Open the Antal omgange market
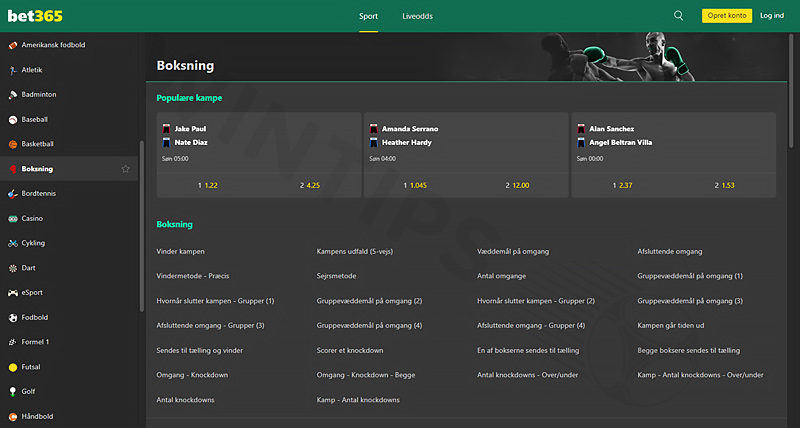800x428 pixels. [501, 276]
